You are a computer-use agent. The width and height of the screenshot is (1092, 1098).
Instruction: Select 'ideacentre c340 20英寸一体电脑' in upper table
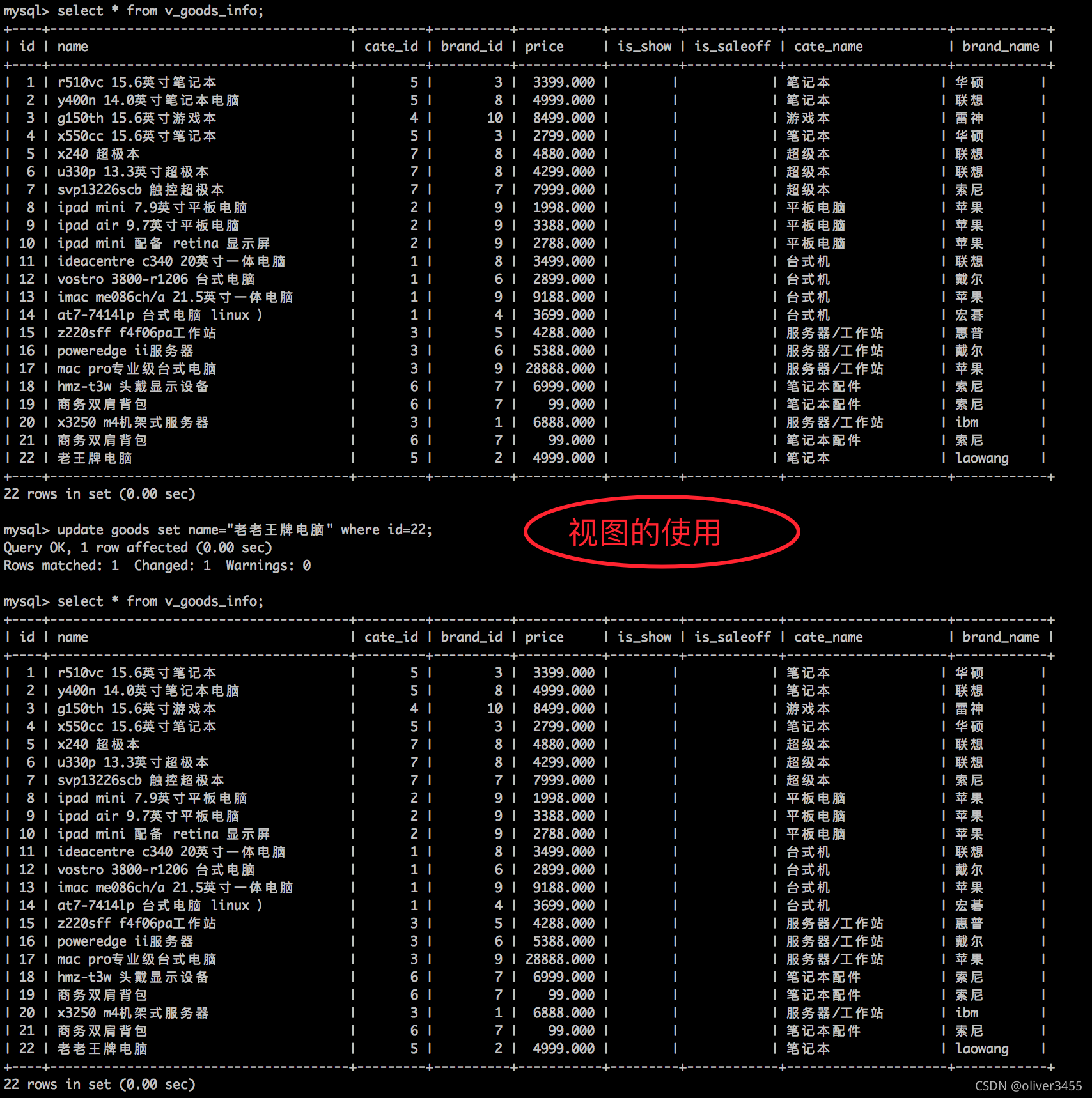[171, 261]
